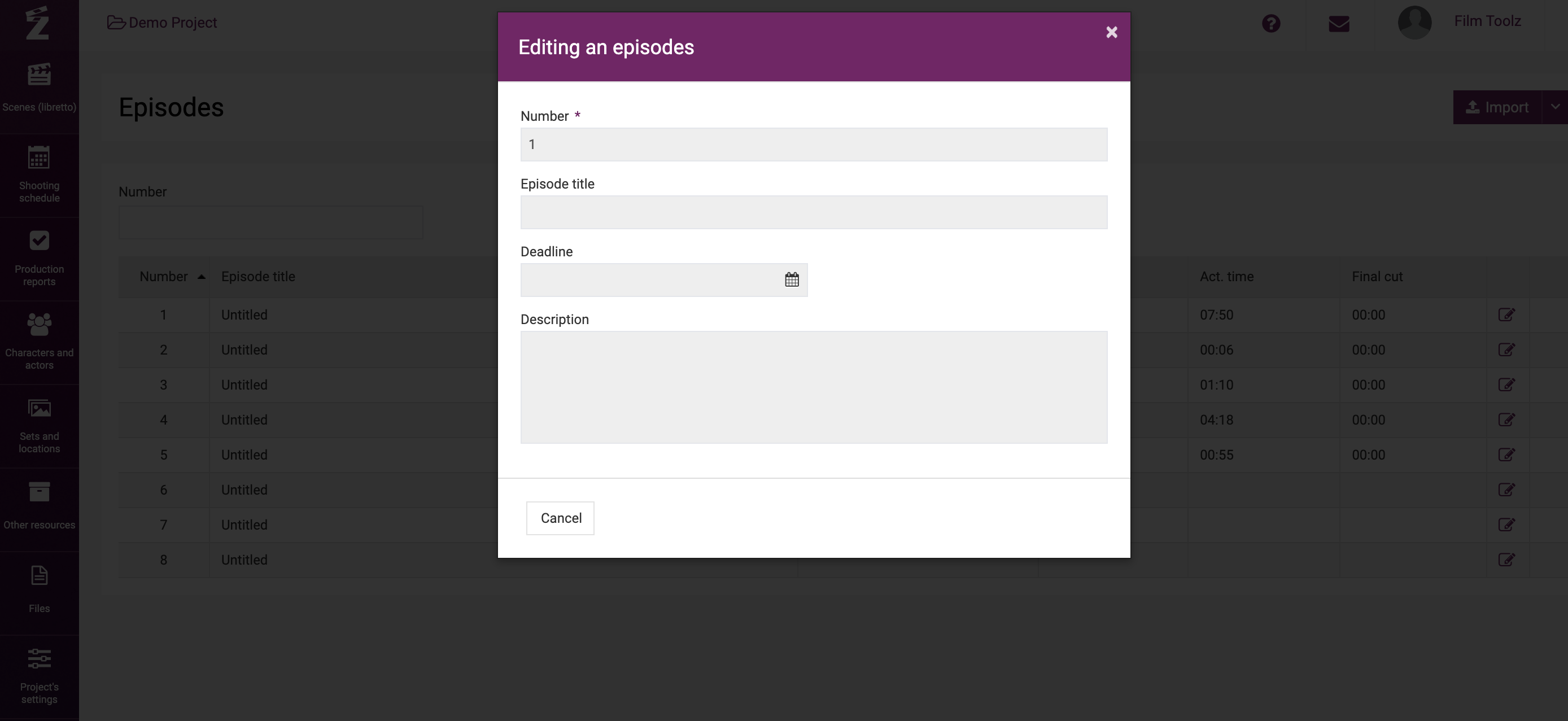The image size is (1568, 721).
Task: Sort table by Number column arrow
Action: 202,277
